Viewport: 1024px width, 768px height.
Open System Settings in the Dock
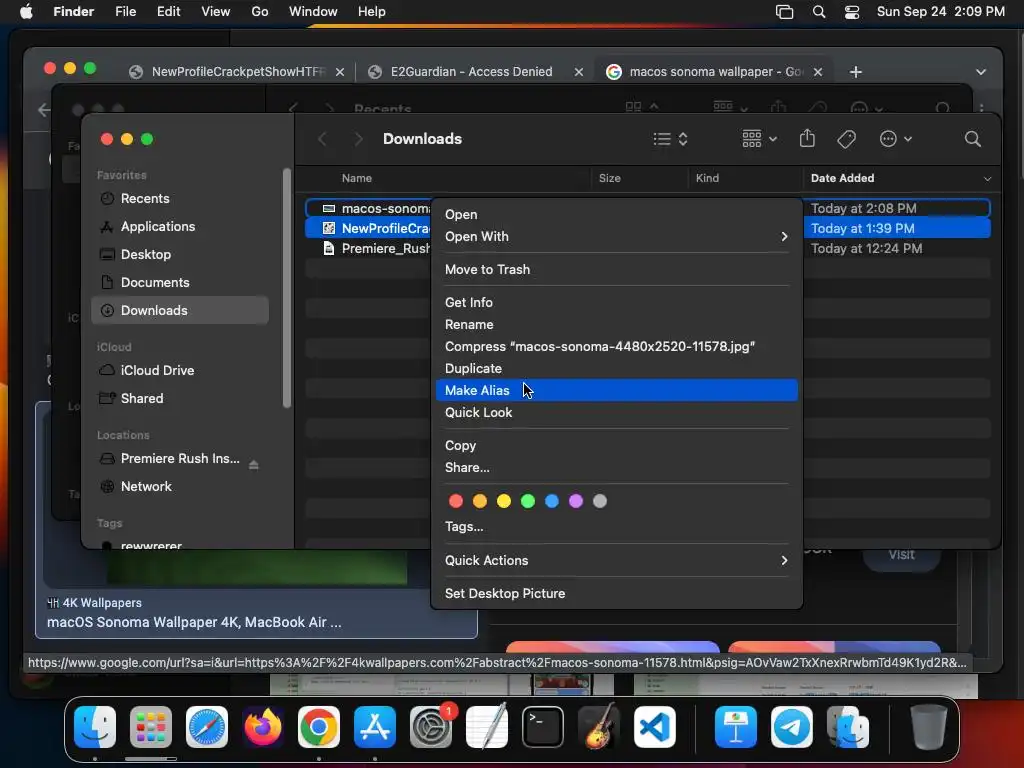click(x=431, y=727)
